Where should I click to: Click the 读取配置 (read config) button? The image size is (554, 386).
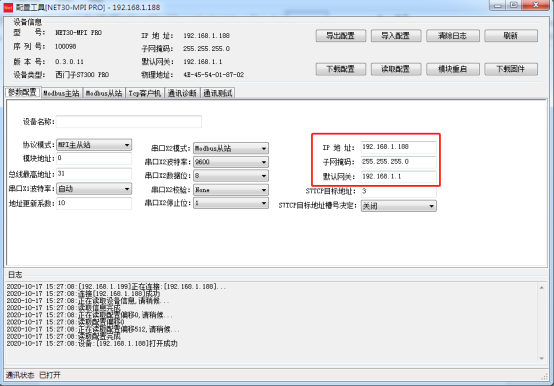coord(396,69)
